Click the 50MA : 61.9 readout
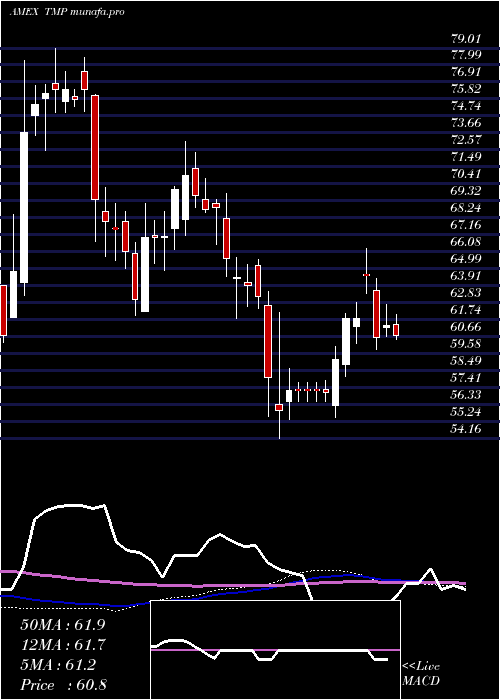The height and width of the screenshot is (700, 500). (x=64, y=624)
